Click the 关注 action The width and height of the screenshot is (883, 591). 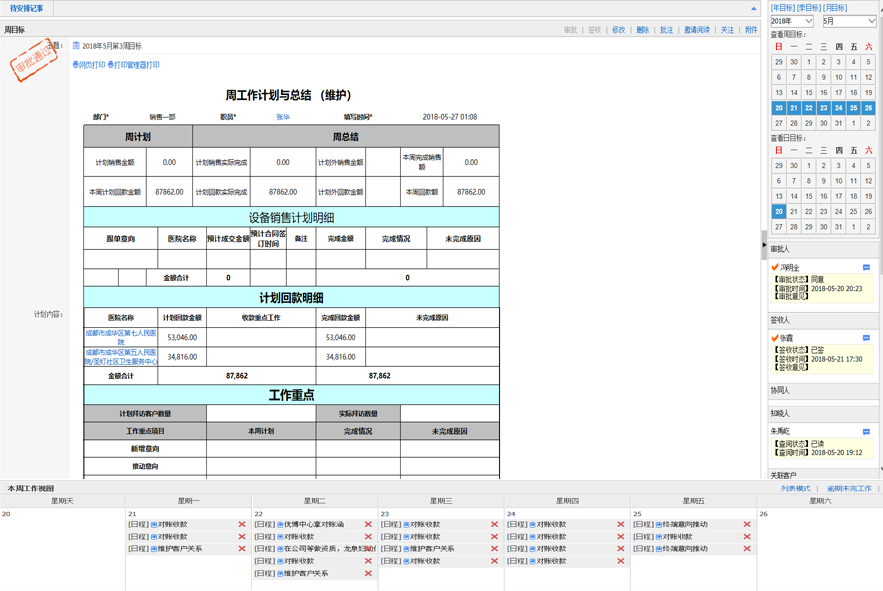pos(727,30)
